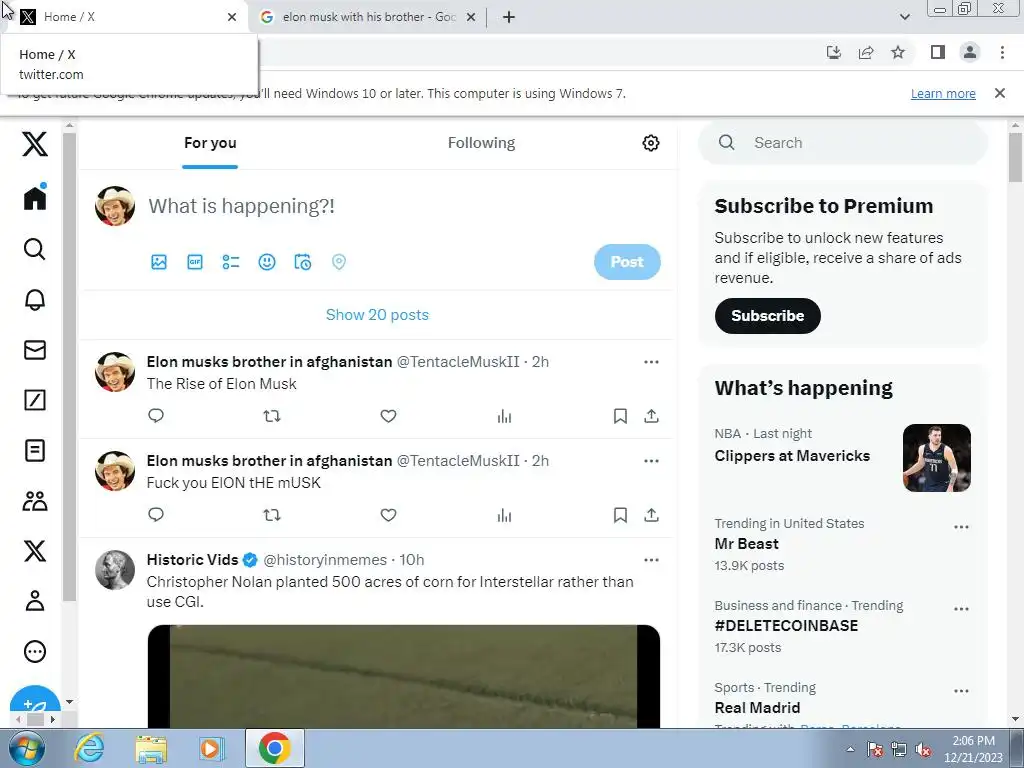Add media image icon to post

coord(159,262)
